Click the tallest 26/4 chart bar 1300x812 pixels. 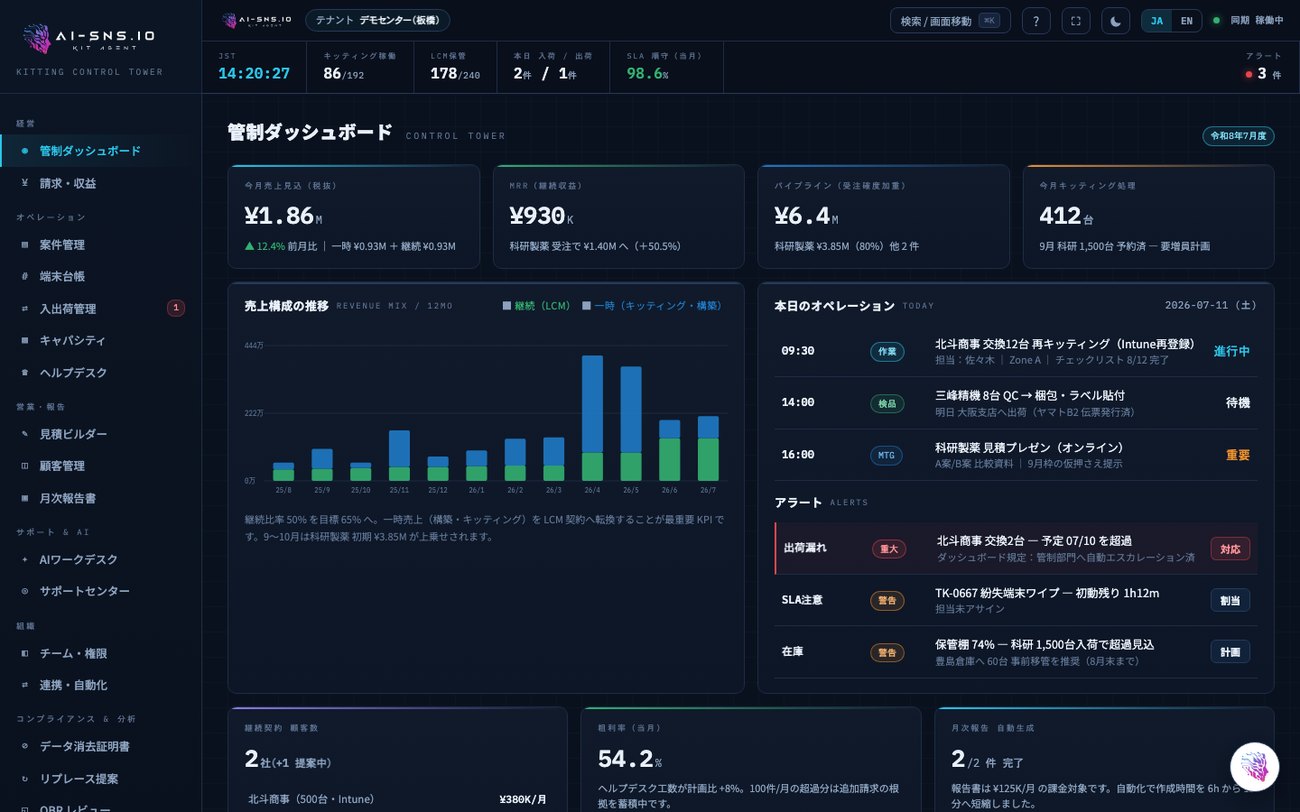coord(592,418)
